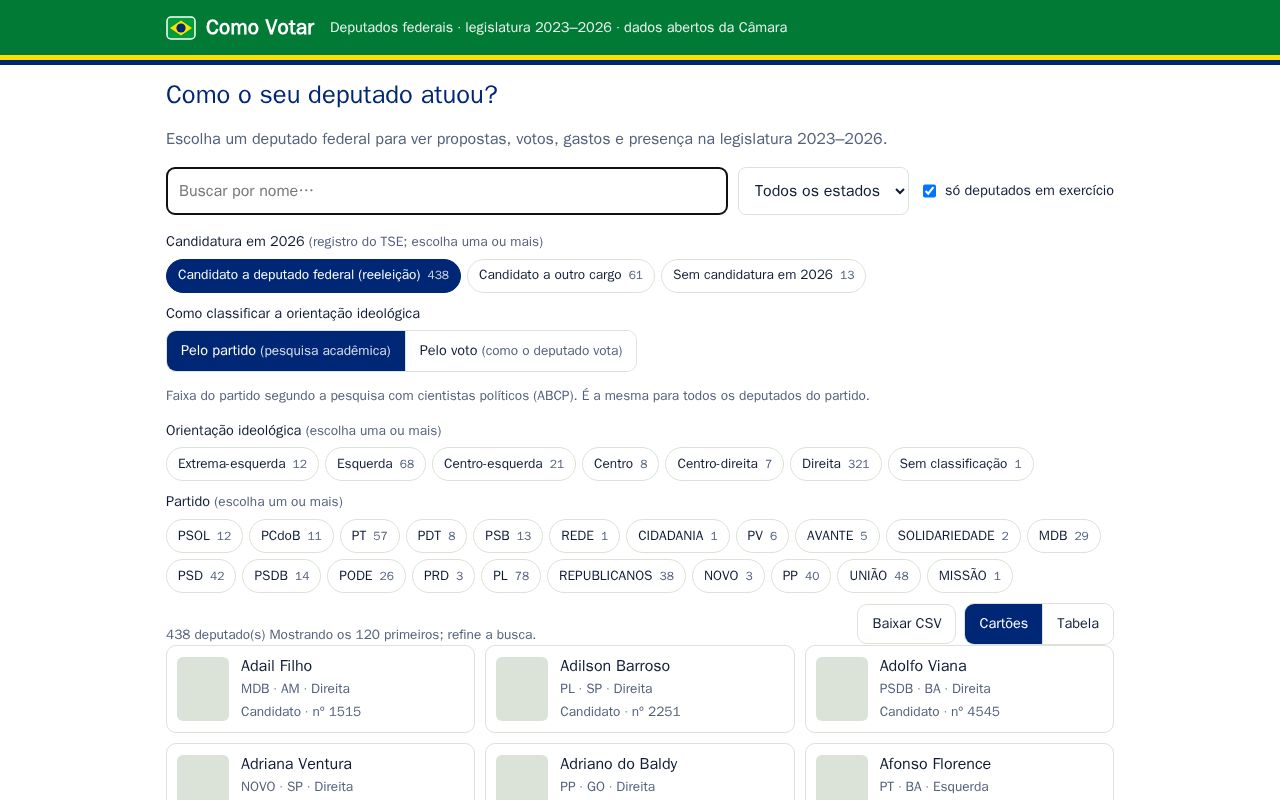Open the Todos os estados dropdown
The width and height of the screenshot is (1280, 800).
point(823,191)
